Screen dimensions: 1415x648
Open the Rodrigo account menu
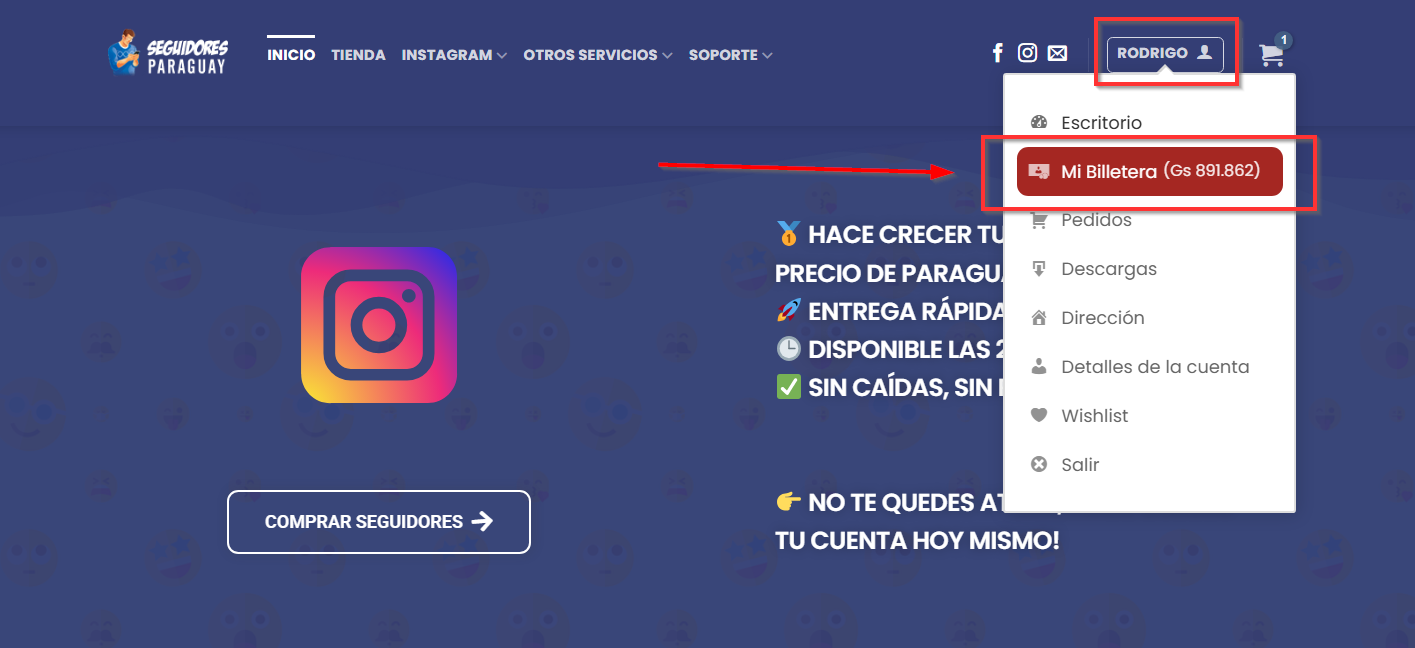[1165, 54]
